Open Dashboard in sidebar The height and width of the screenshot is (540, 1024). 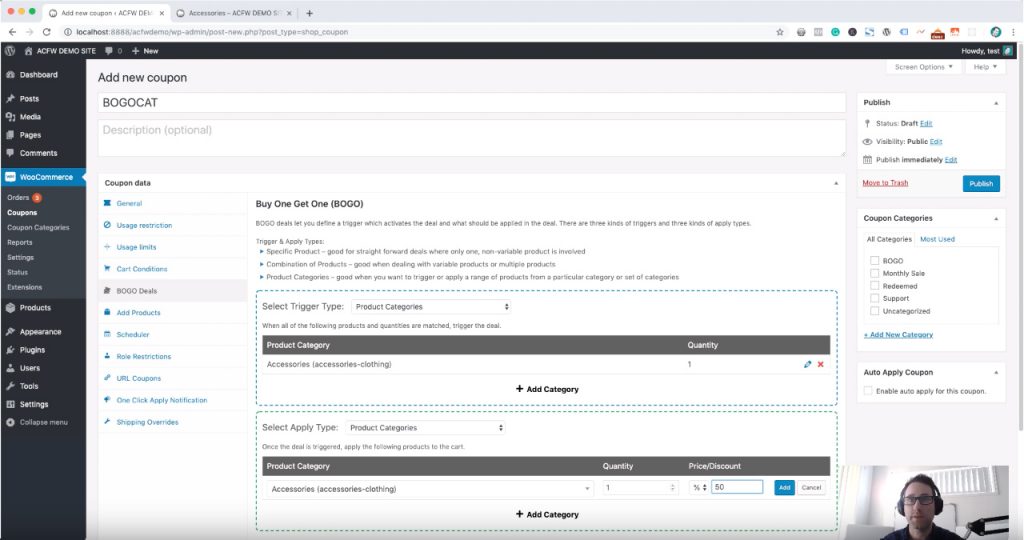(39, 74)
